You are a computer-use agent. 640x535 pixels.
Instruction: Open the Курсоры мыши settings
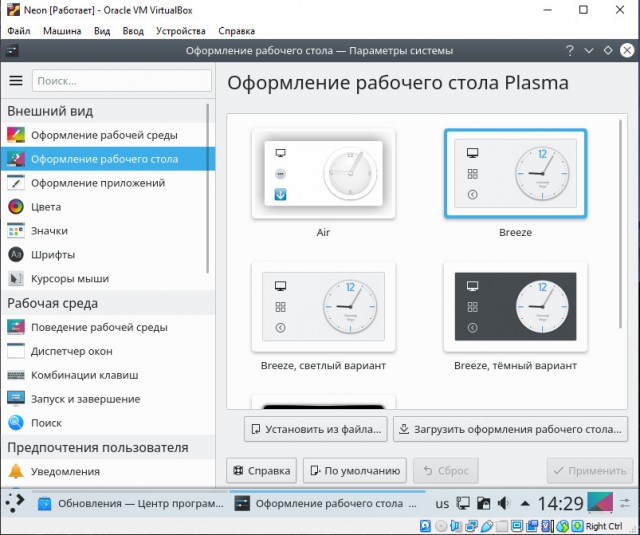[108, 279]
